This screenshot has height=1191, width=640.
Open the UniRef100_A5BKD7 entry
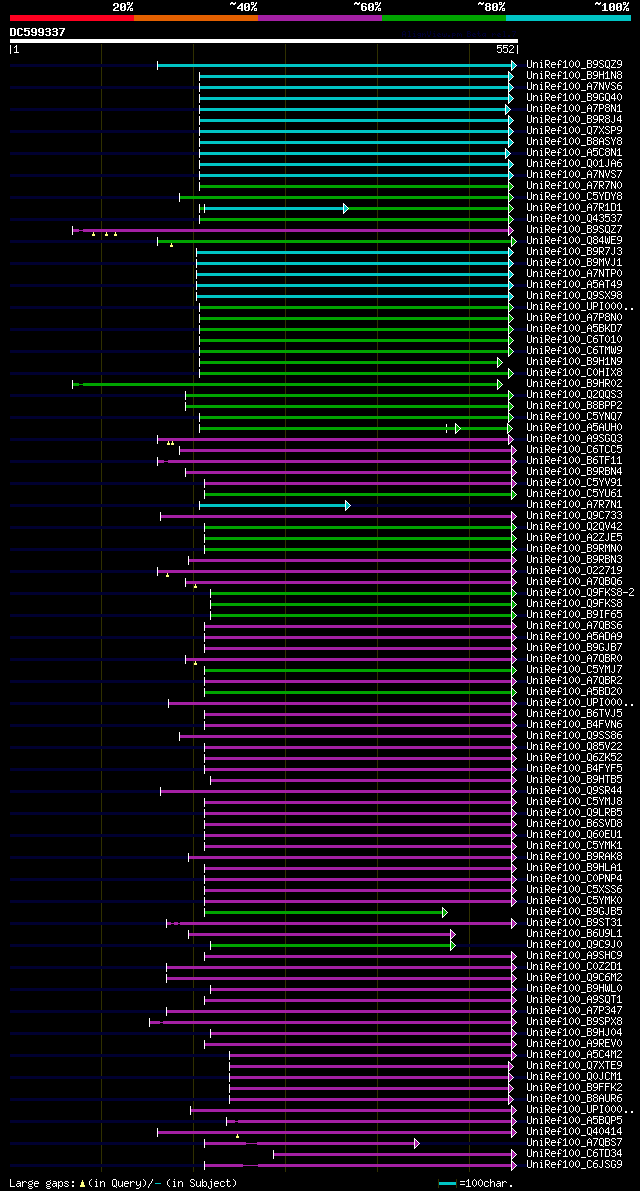[x=575, y=329]
